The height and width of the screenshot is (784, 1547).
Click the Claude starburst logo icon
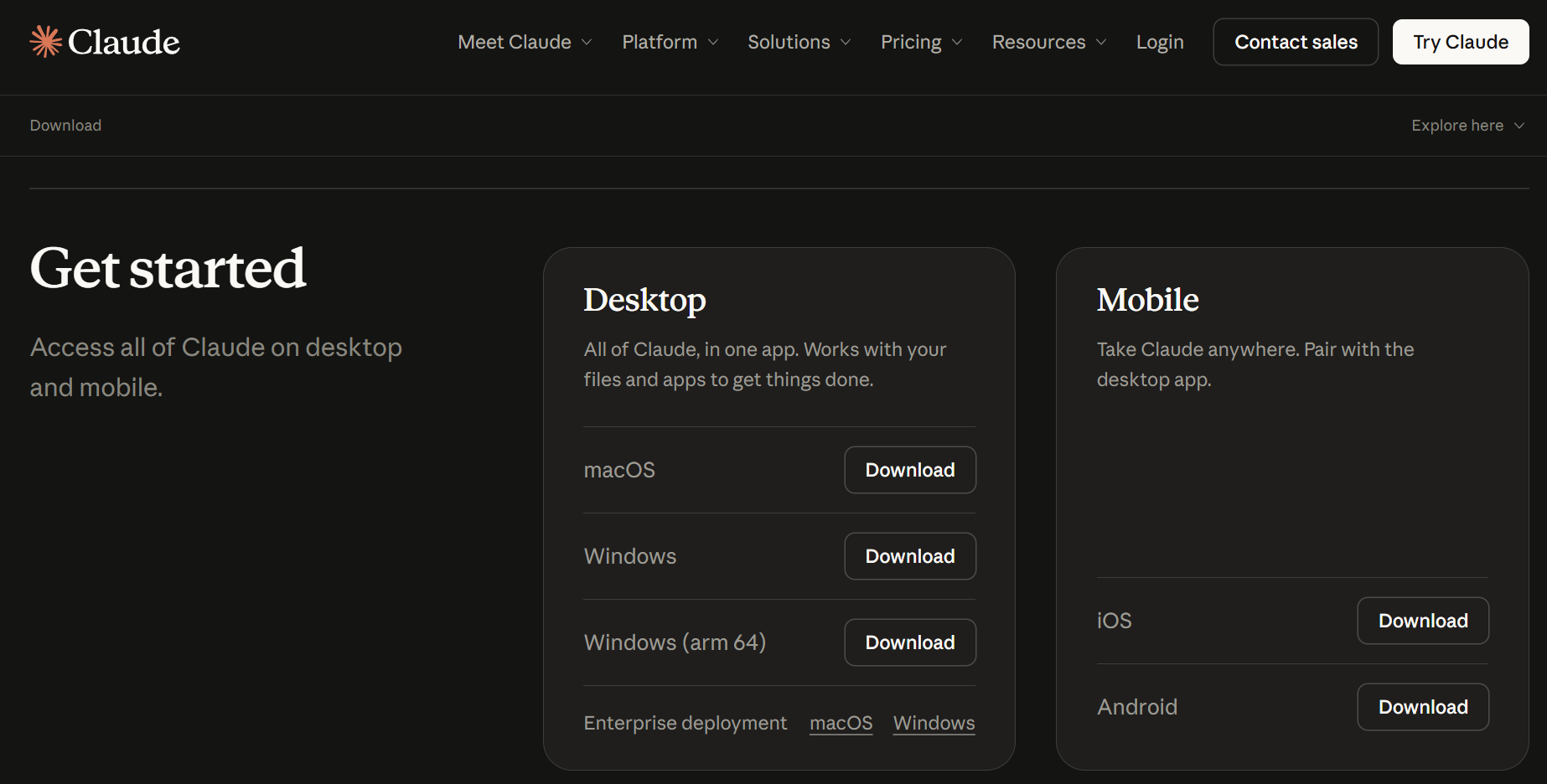click(x=46, y=42)
